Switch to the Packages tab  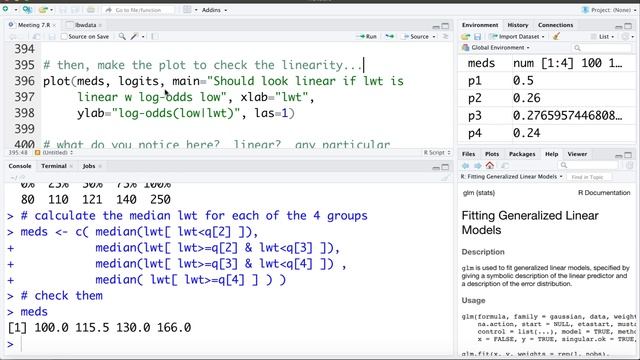coord(522,154)
